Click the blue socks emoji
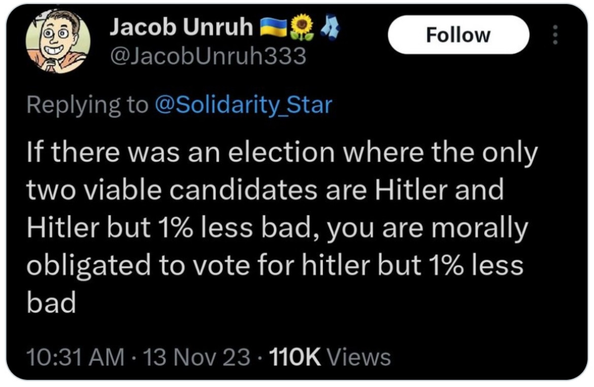Screen dimensions: 594x387 point(330,27)
